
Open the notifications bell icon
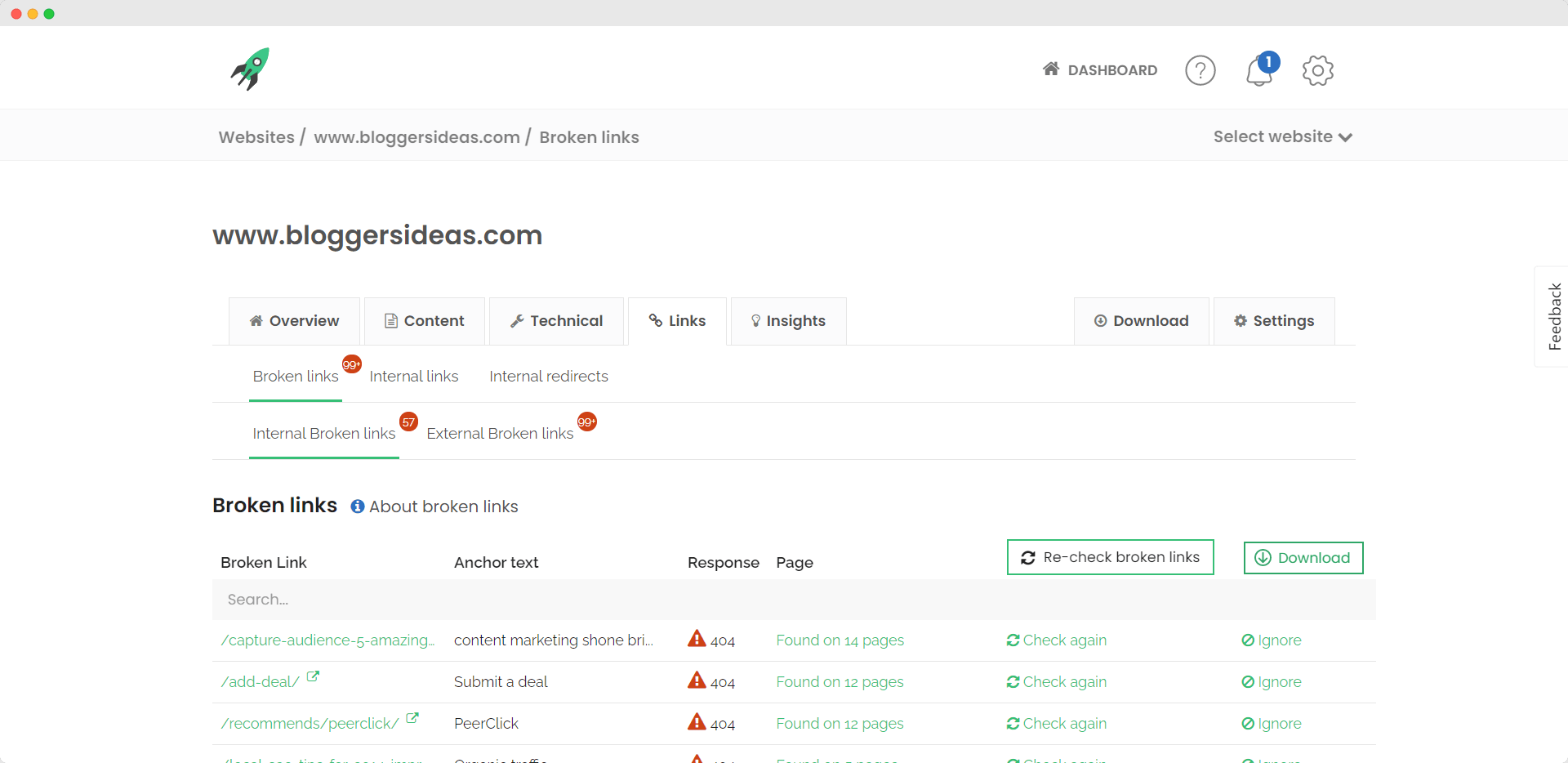coord(1259,70)
